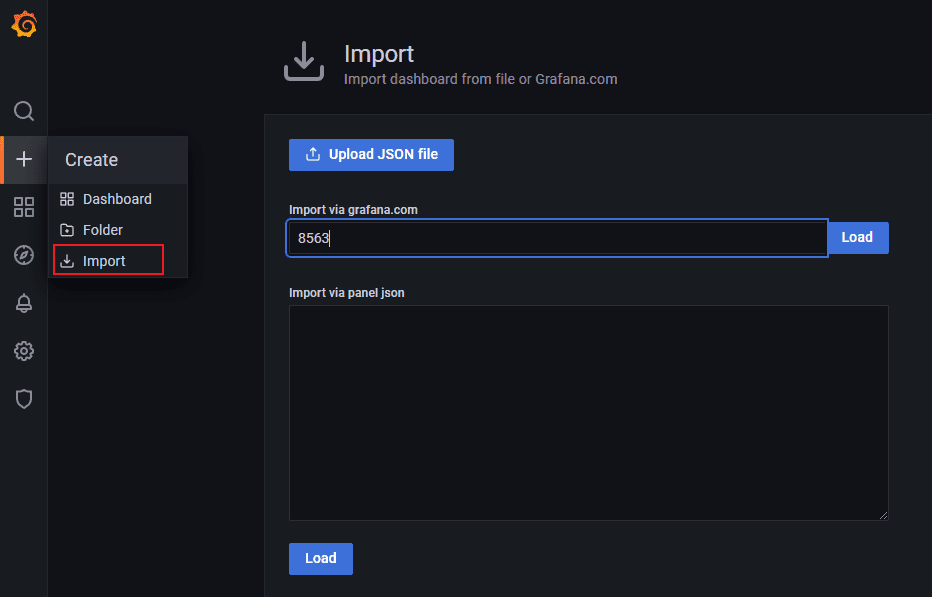
Task: Open the Explore compass icon
Action: point(24,255)
